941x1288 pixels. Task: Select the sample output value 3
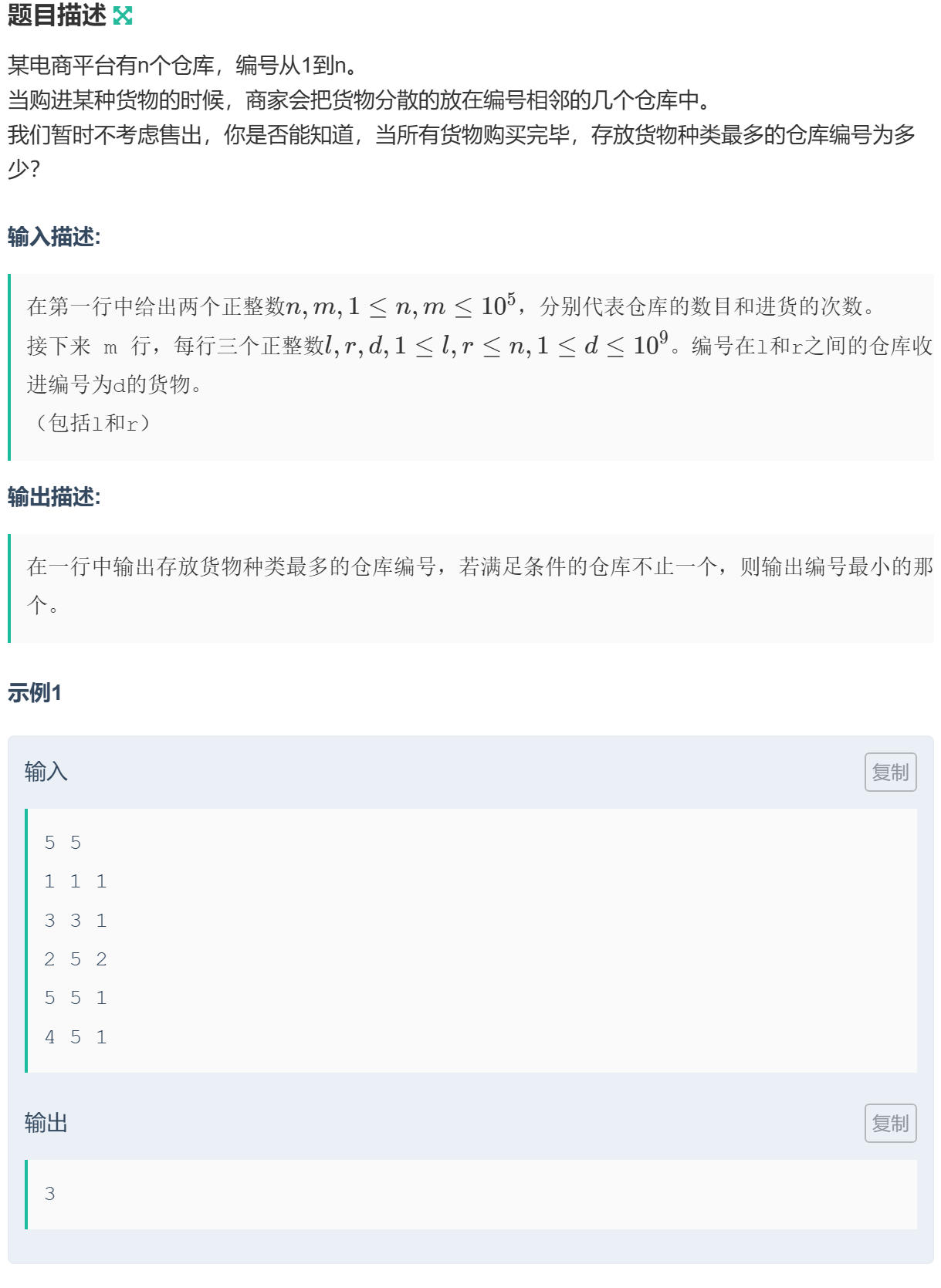(48, 1194)
